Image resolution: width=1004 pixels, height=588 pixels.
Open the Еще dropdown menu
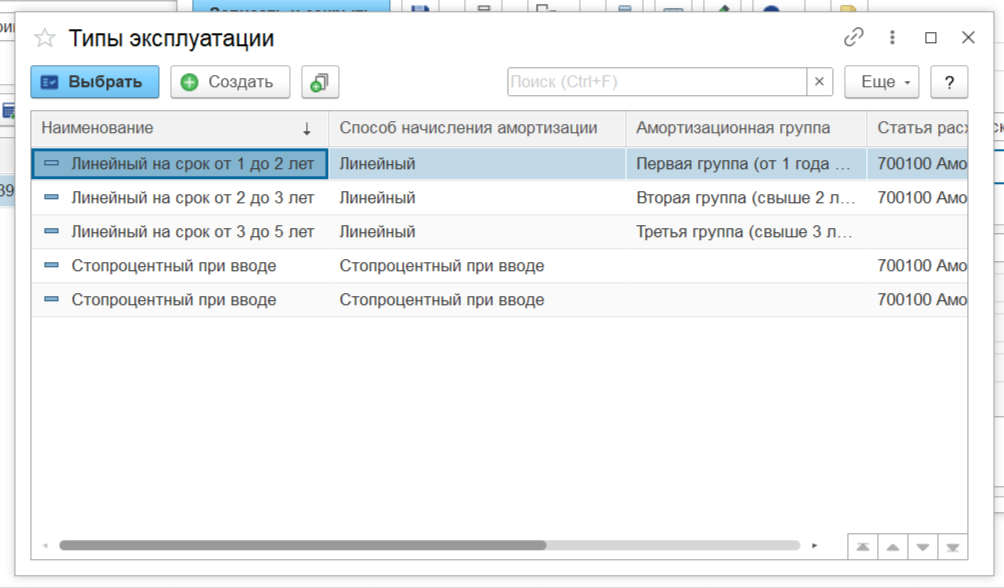pos(881,82)
